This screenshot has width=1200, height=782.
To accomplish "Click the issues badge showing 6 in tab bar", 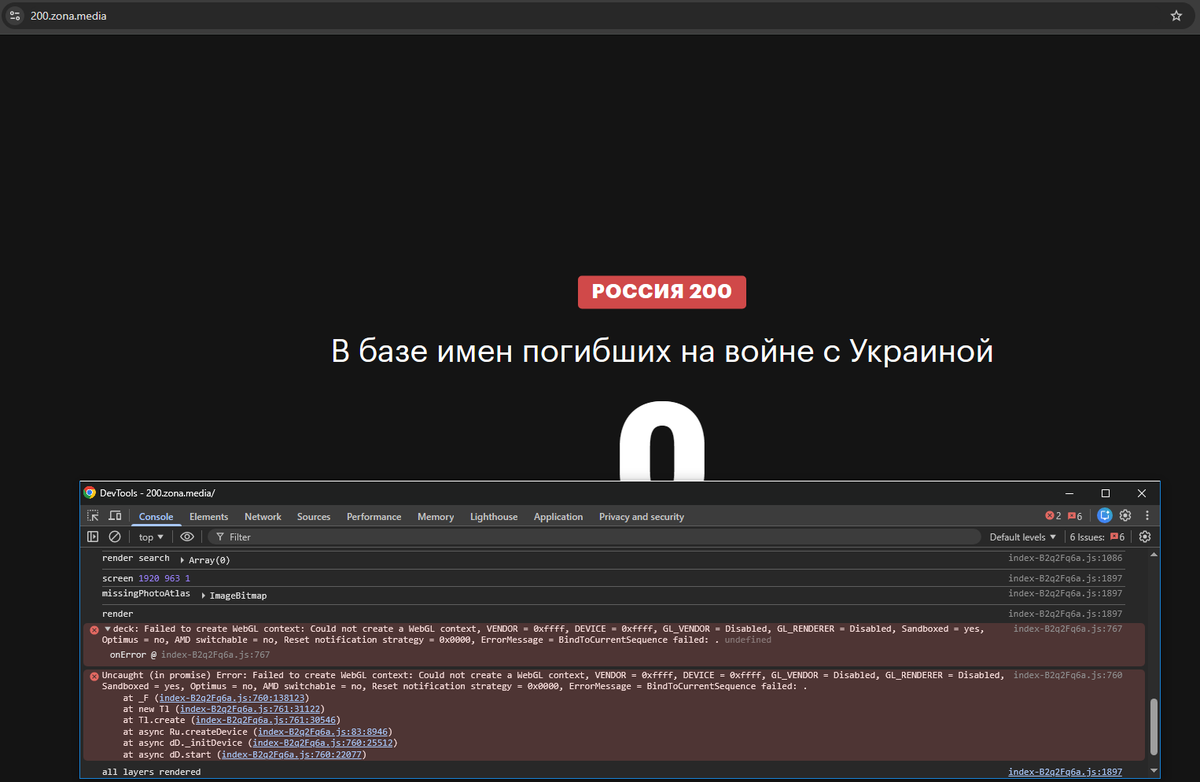I will point(1075,516).
